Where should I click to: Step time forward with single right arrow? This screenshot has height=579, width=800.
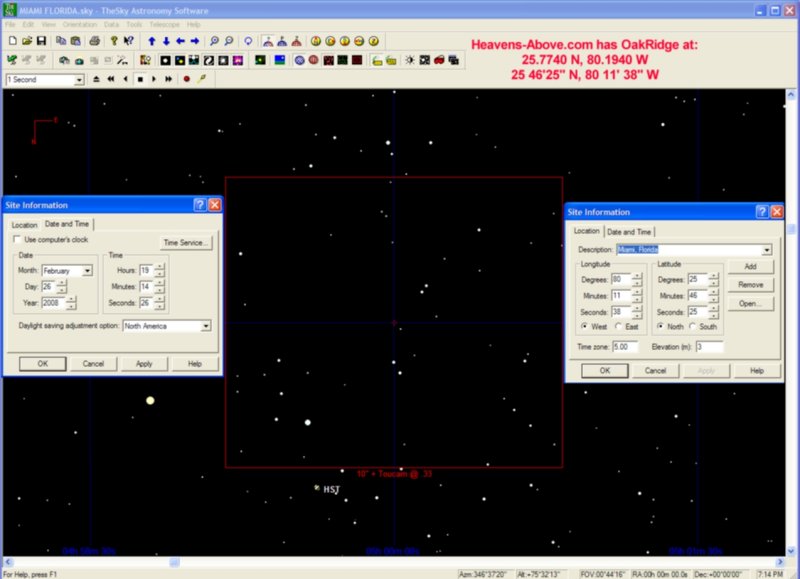pyautogui.click(x=154, y=79)
